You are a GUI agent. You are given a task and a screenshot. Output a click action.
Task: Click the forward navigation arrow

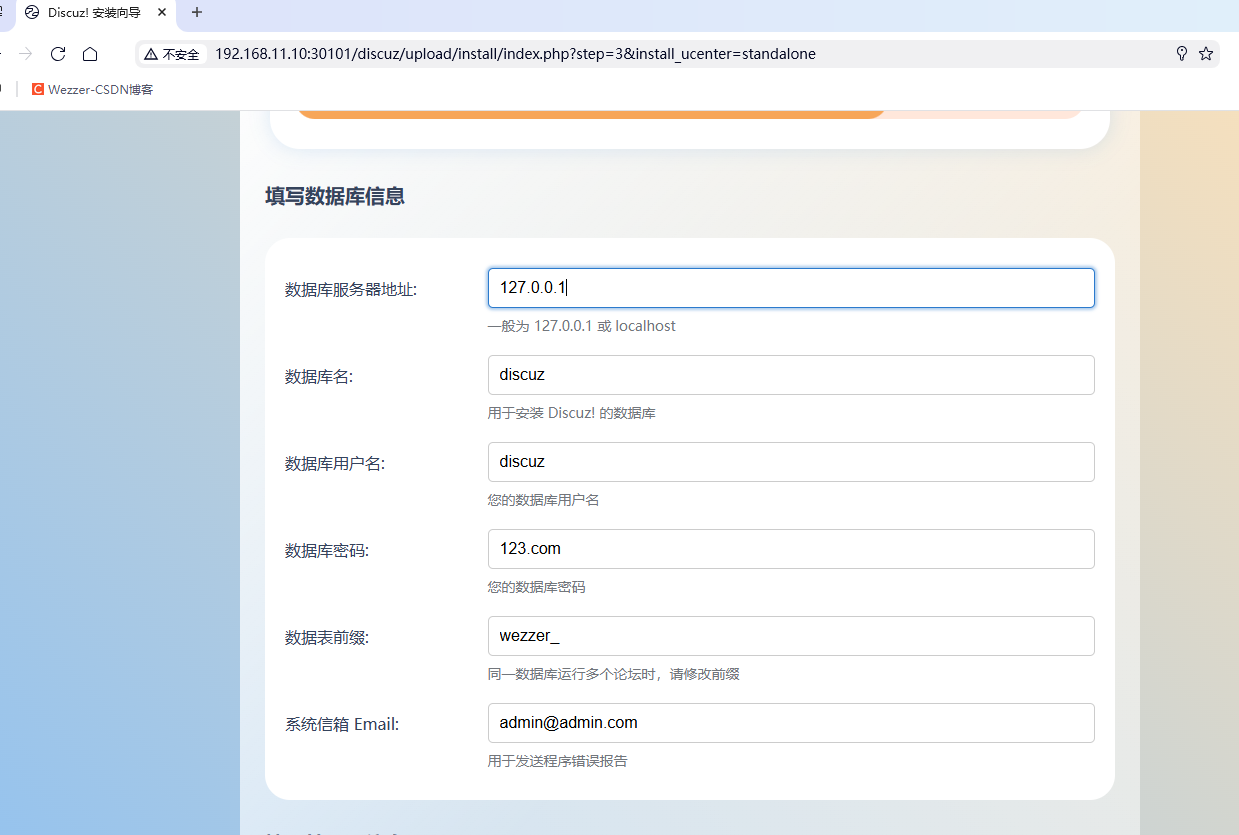pyautogui.click(x=26, y=54)
